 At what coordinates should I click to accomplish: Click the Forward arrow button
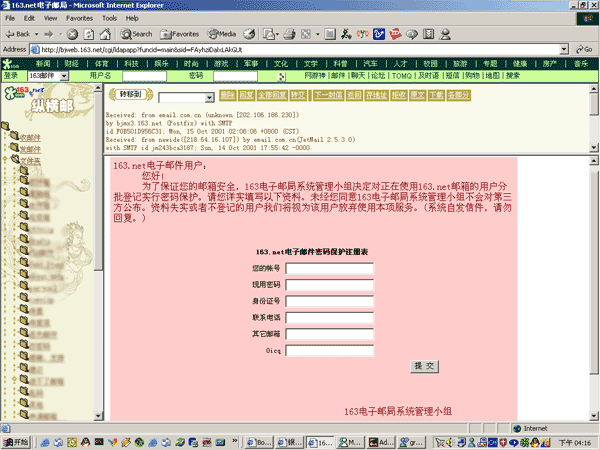click(x=49, y=34)
